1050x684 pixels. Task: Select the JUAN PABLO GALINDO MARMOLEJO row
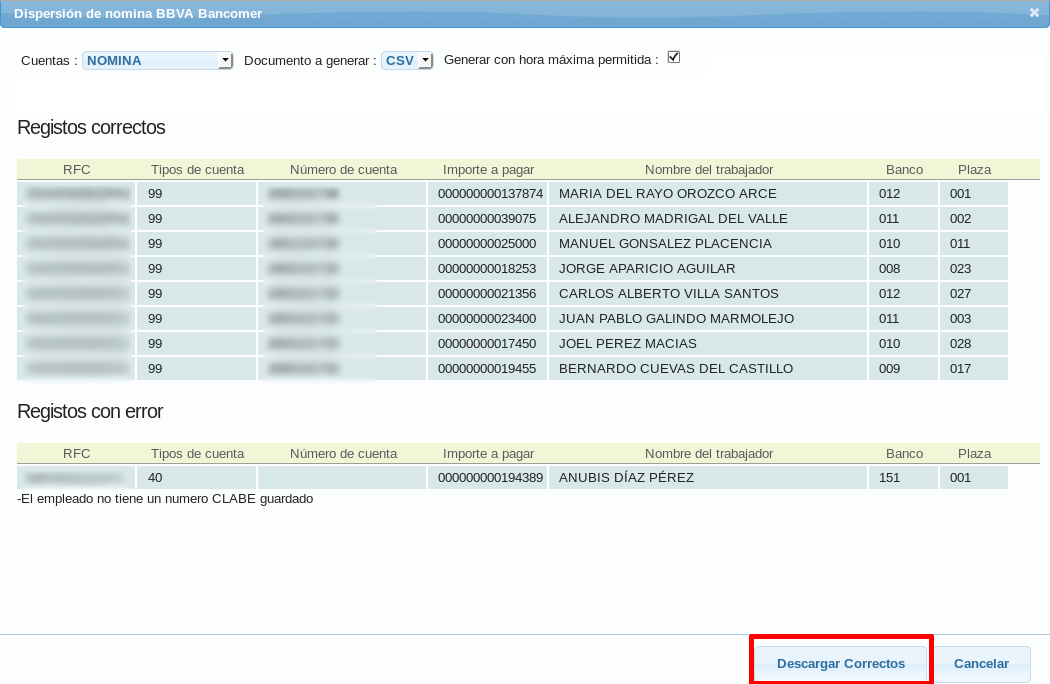(x=676, y=318)
